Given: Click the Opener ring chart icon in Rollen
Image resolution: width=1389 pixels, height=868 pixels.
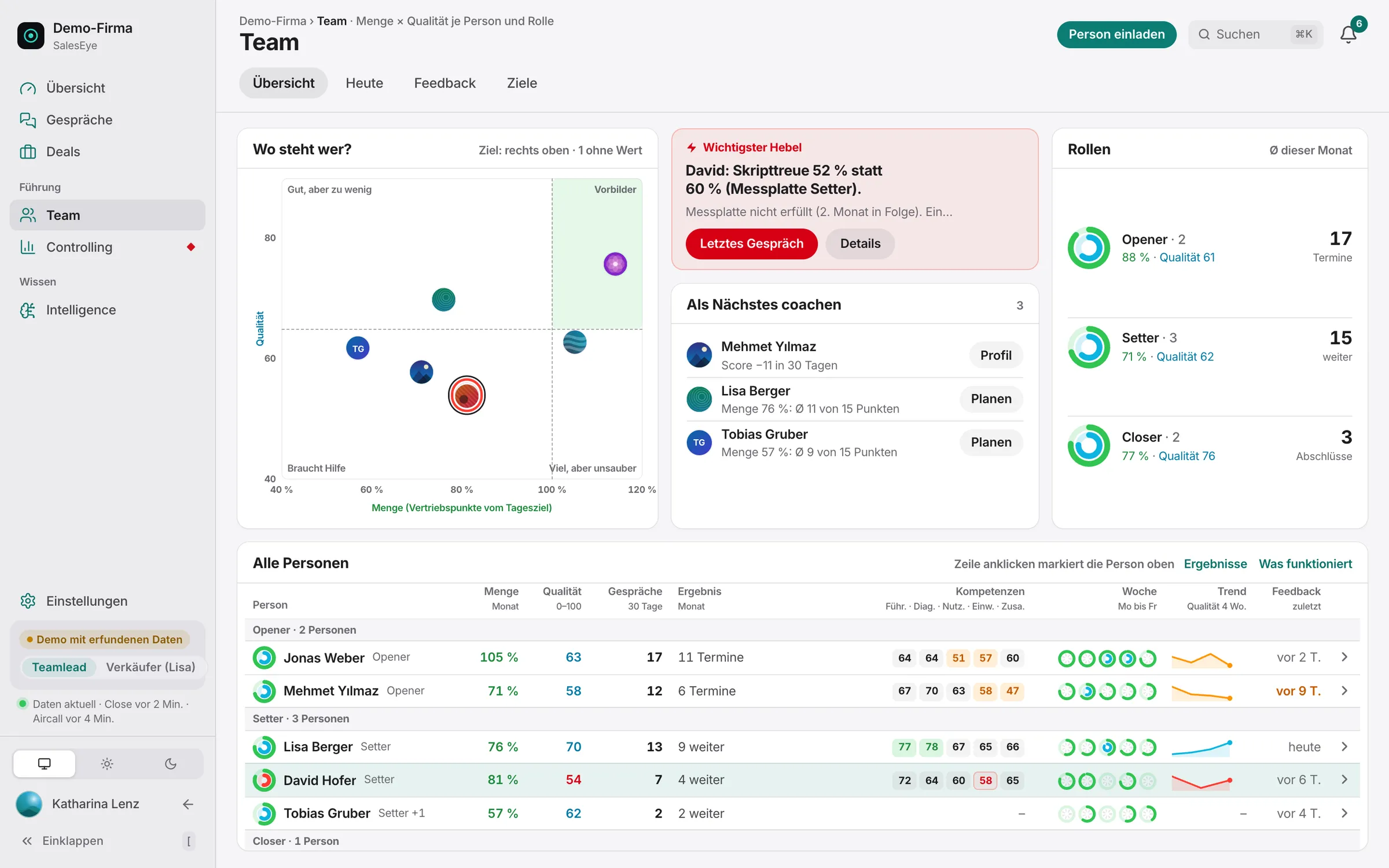Looking at the screenshot, I should 1089,248.
